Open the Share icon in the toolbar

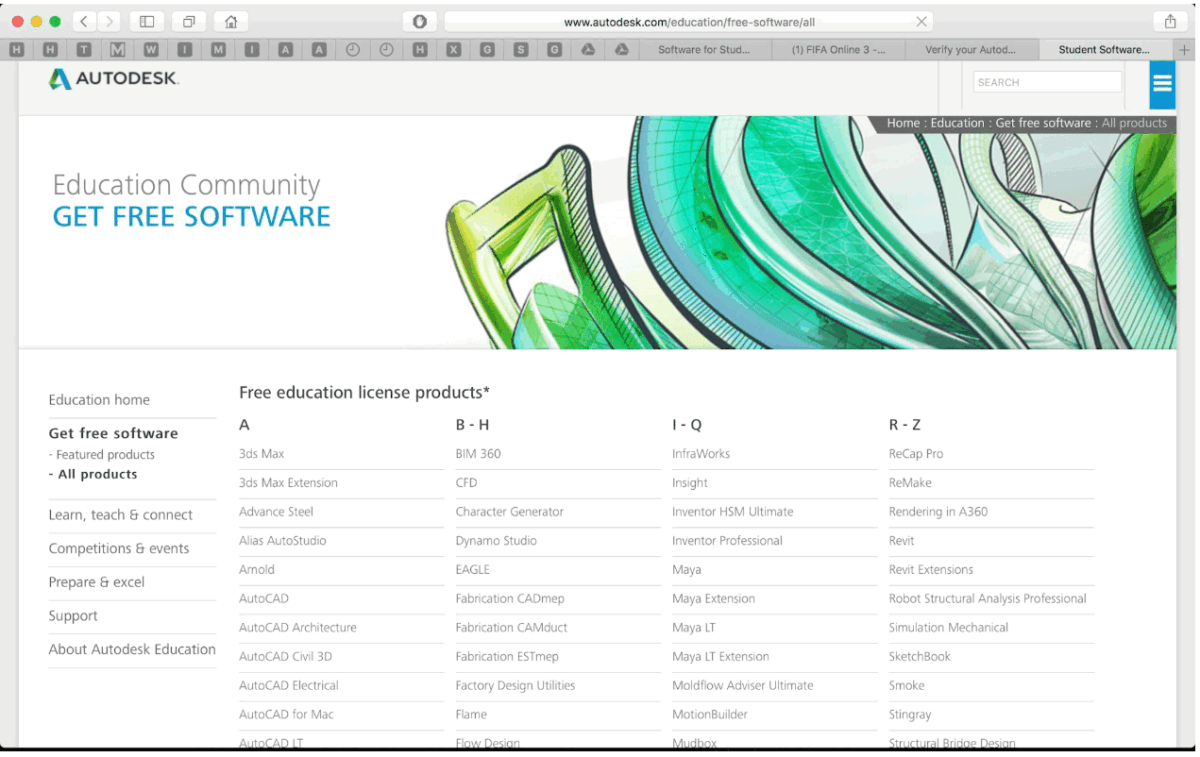pyautogui.click(x=1170, y=20)
